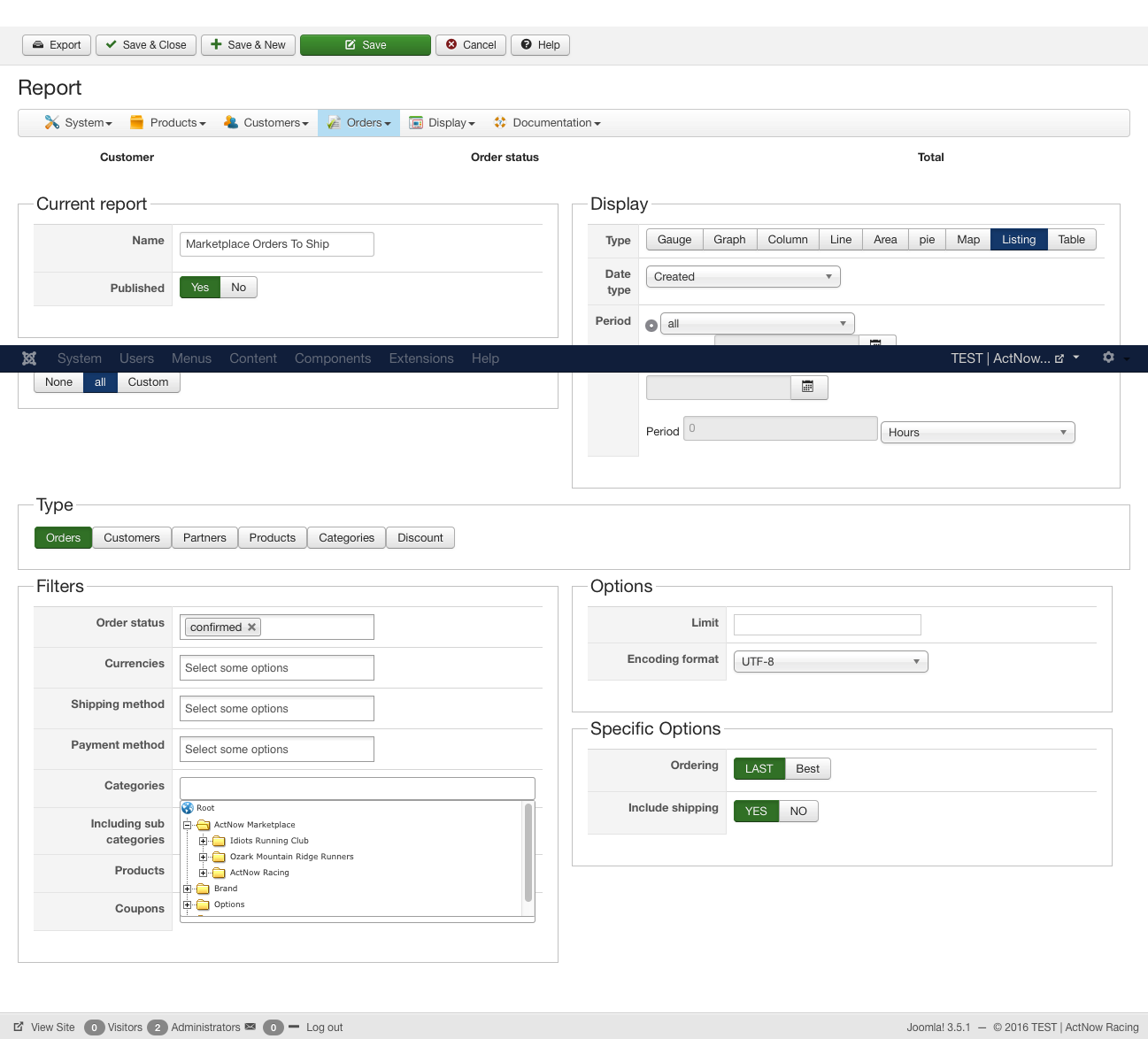Select the None option
1148x1039 pixels.
[x=59, y=382]
